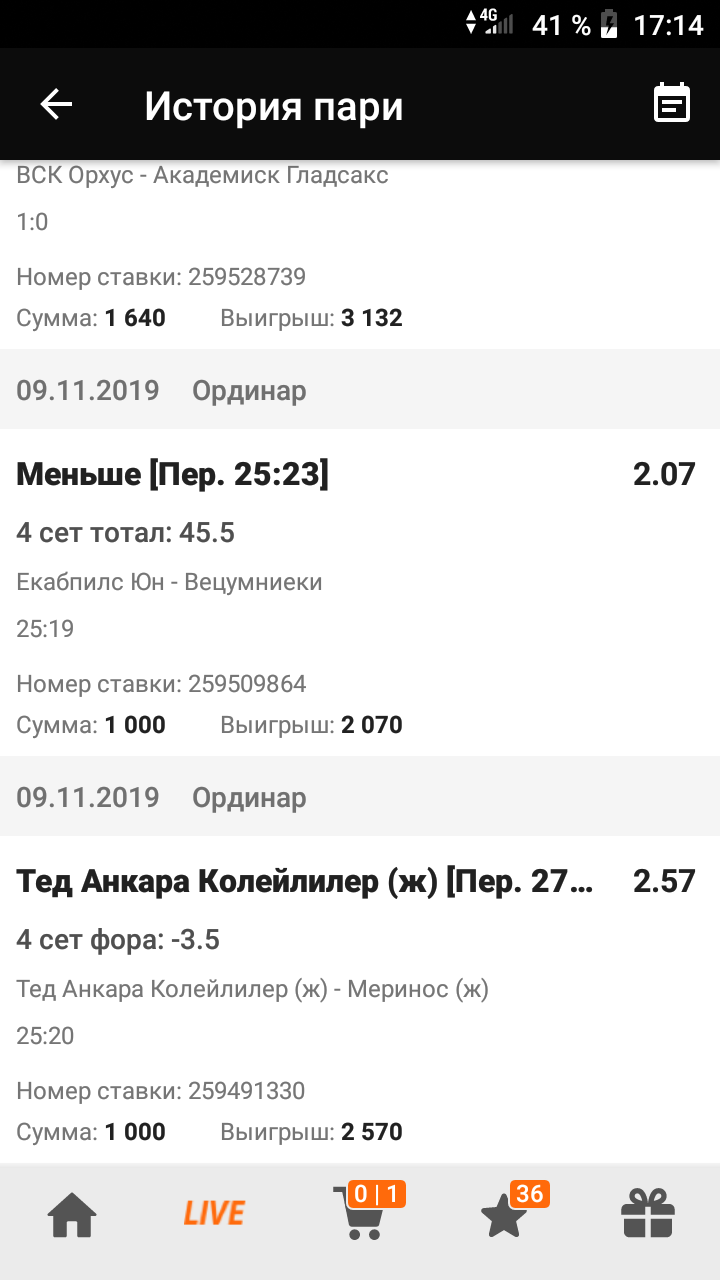Open the ВСК Орхус - Академиск Гладсакс bet
Screen dimensions: 720x1280
pyautogui.click(x=203, y=176)
